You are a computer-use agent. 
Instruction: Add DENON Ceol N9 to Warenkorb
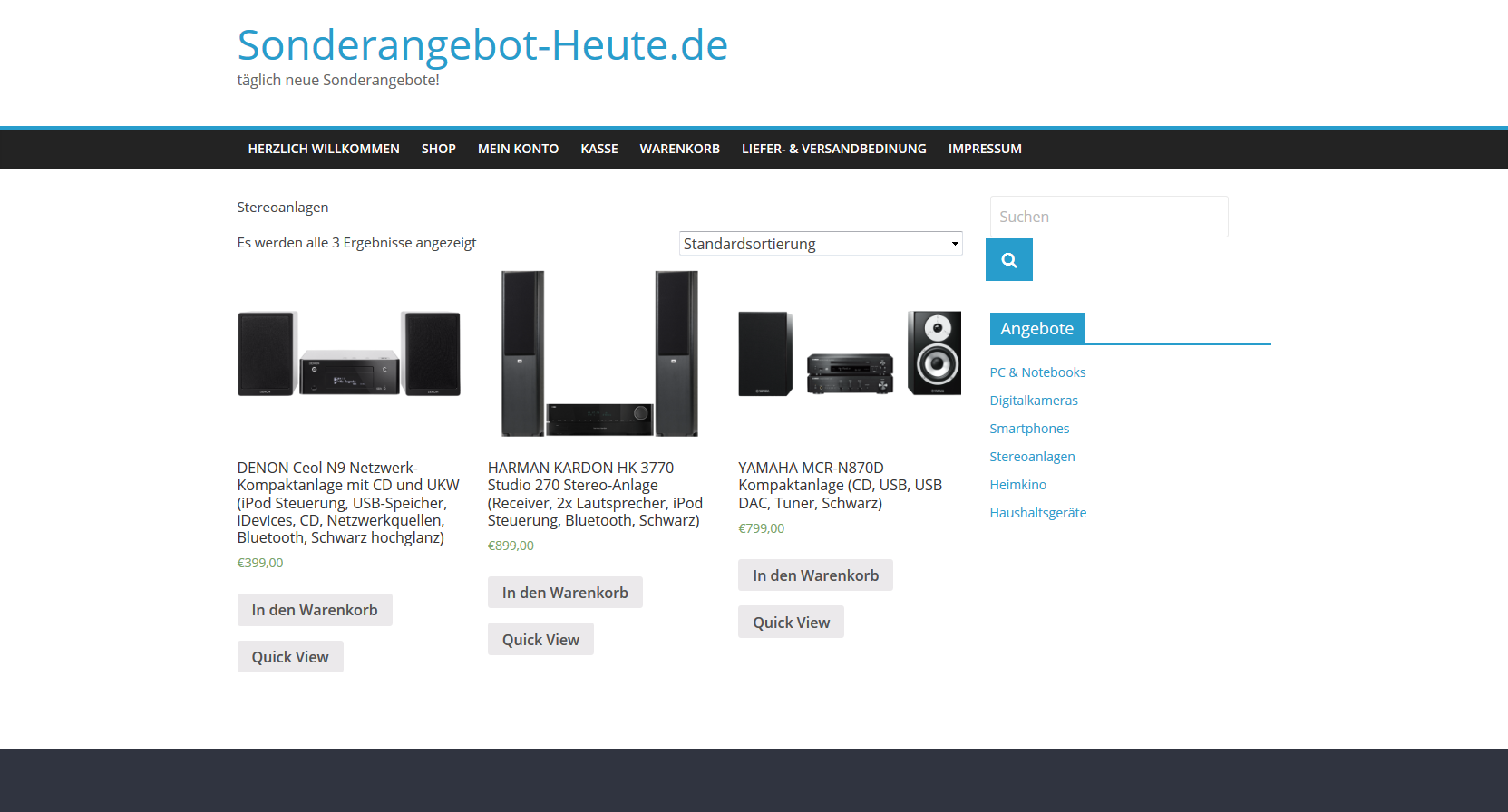[315, 610]
